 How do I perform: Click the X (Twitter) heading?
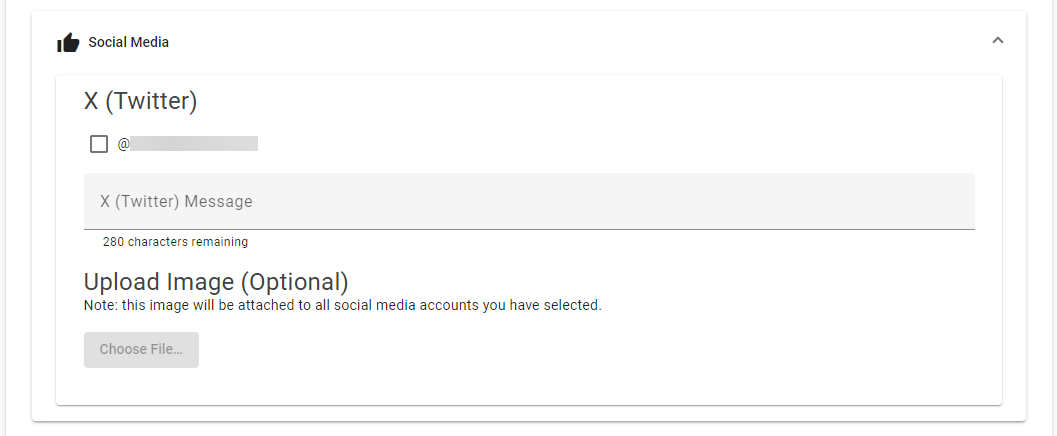pos(140,101)
